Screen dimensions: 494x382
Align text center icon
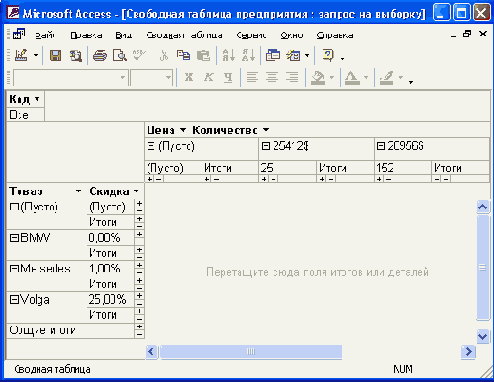pos(272,77)
